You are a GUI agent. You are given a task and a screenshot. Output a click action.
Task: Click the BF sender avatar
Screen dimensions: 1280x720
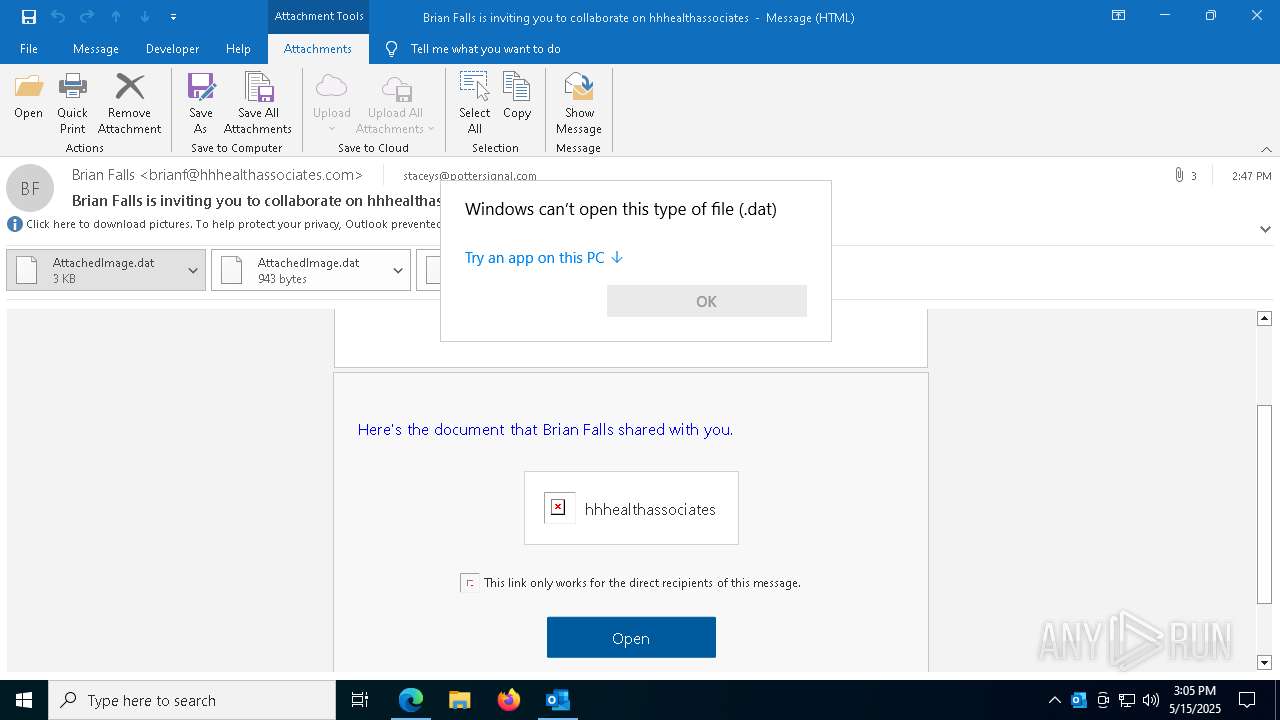30,188
